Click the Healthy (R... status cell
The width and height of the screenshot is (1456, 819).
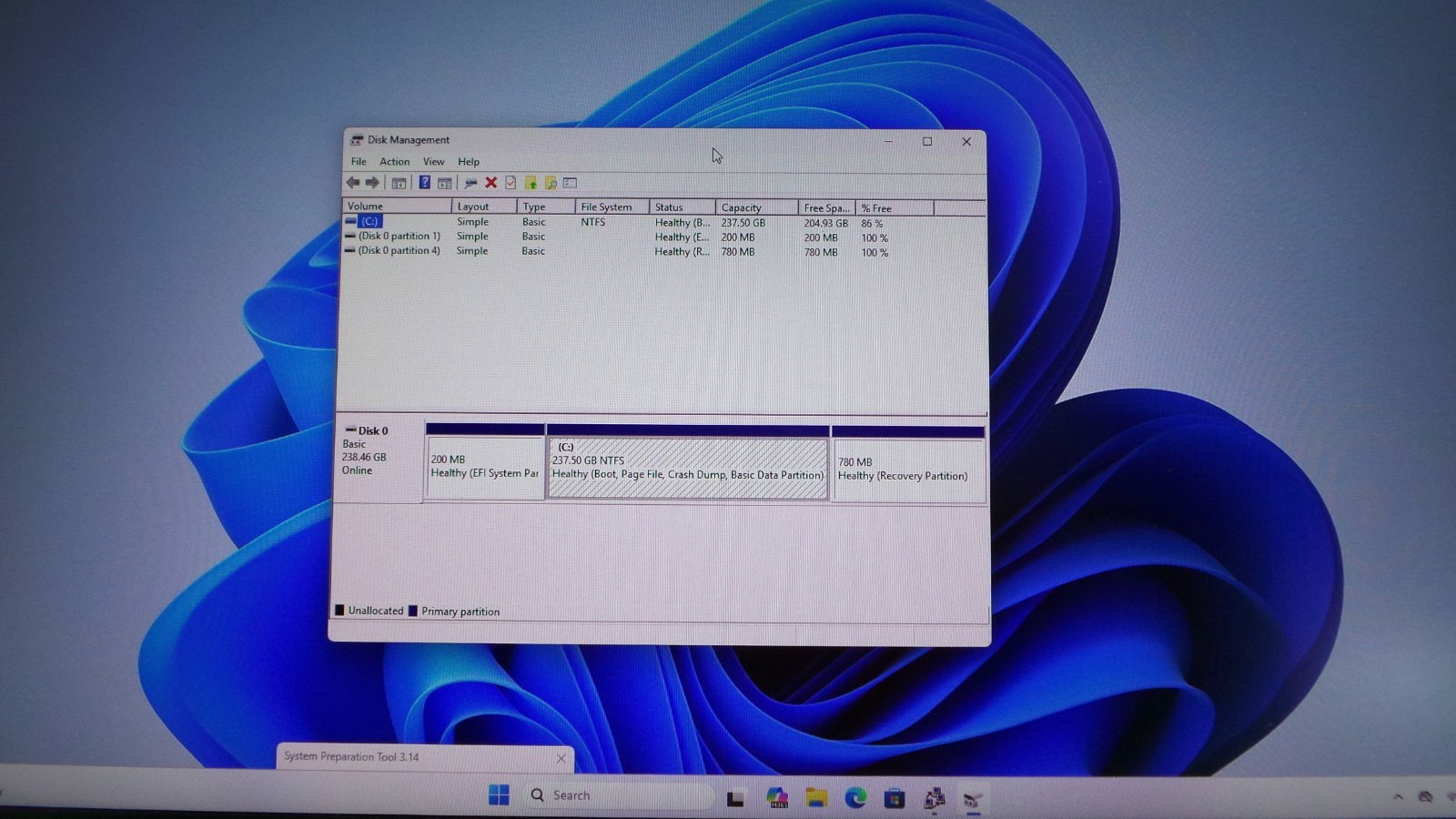click(682, 252)
